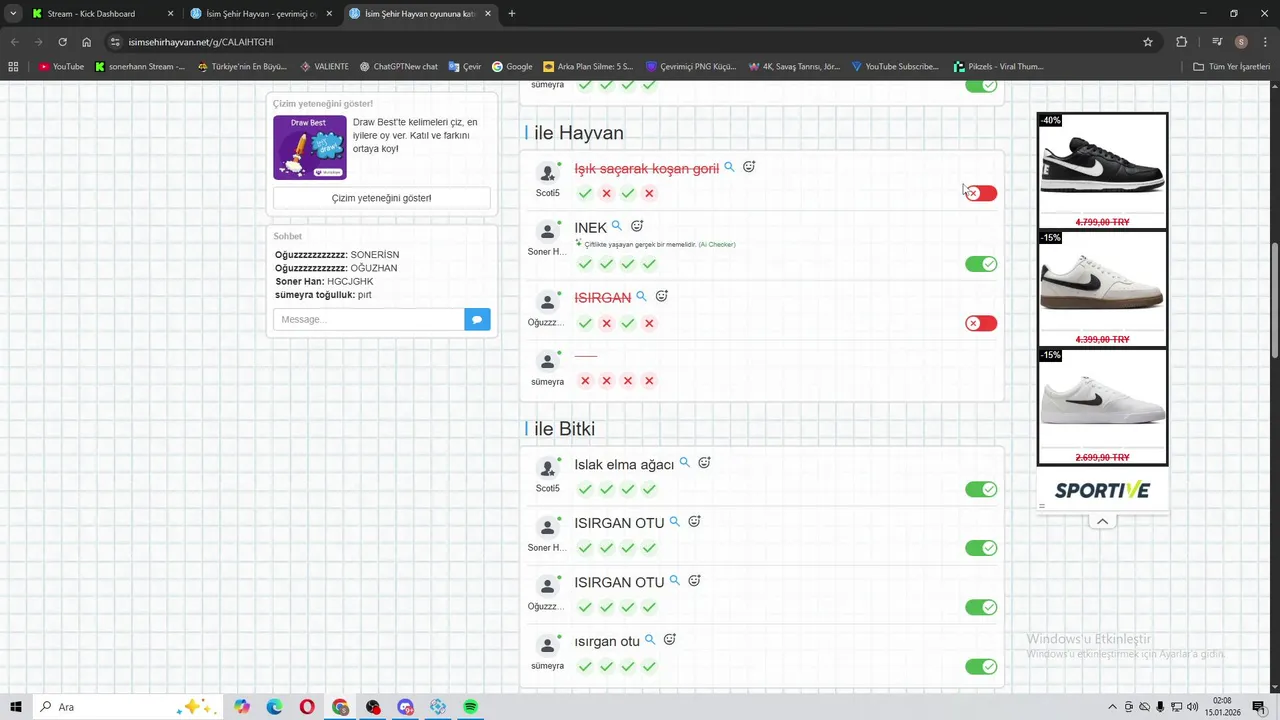Screen dimensions: 1280x720
Task: Add emoji to Soner H's ISIRGAN OTU
Action: pyautogui.click(x=694, y=522)
